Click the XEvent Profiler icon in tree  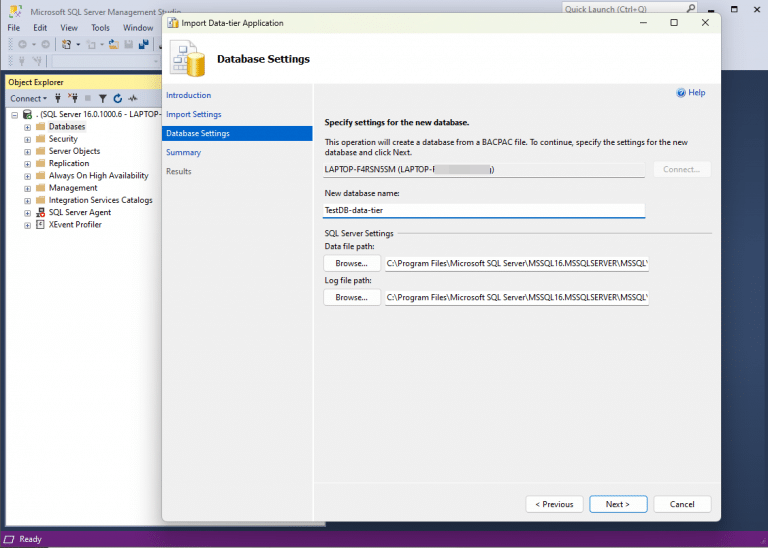[x=41, y=225]
